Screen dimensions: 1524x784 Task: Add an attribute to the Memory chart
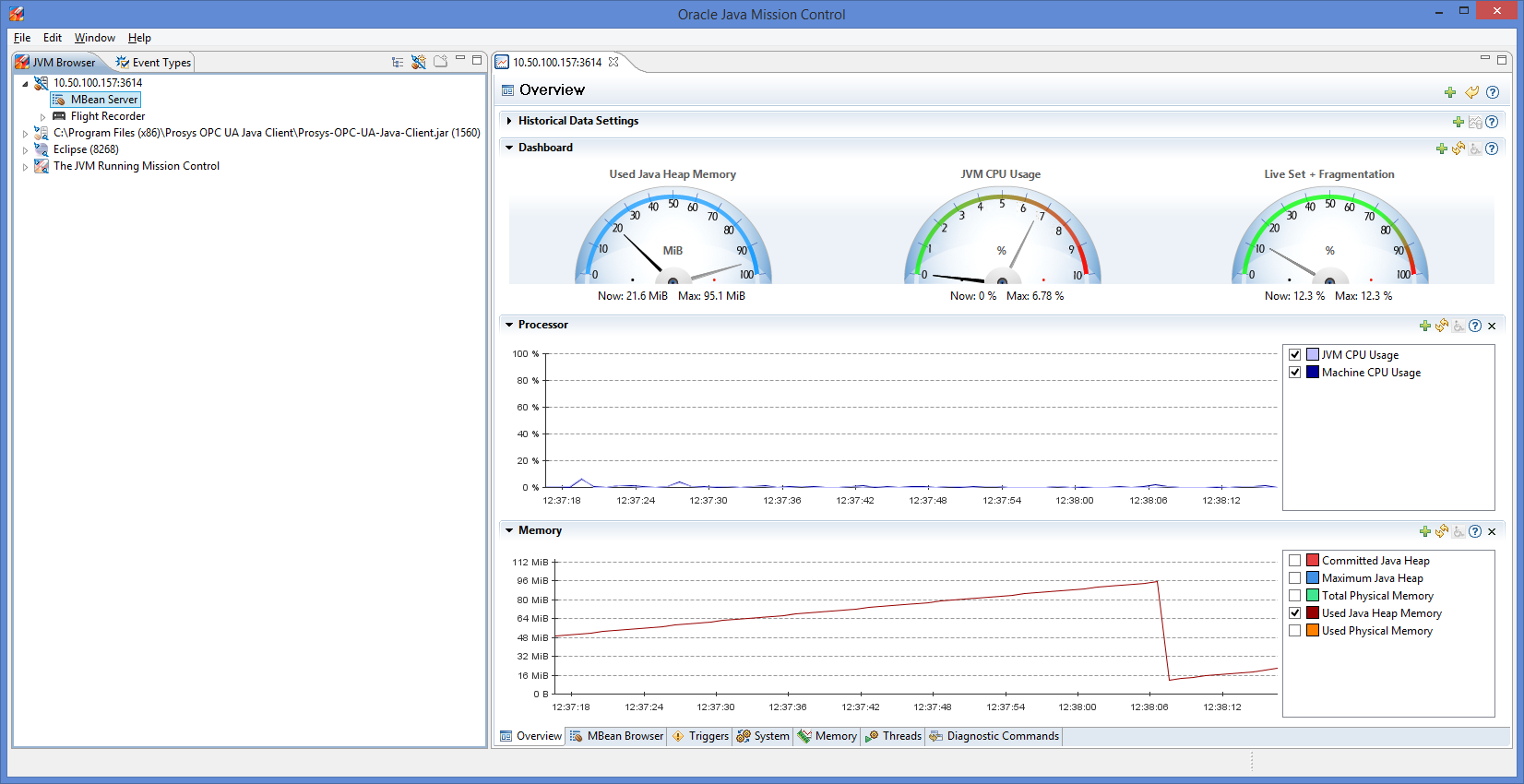point(1425,531)
